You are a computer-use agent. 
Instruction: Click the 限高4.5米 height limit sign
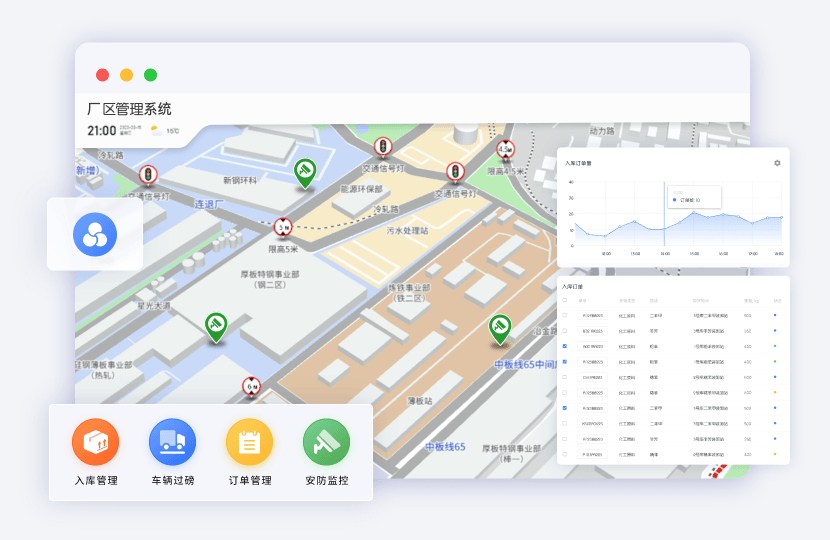point(505,150)
